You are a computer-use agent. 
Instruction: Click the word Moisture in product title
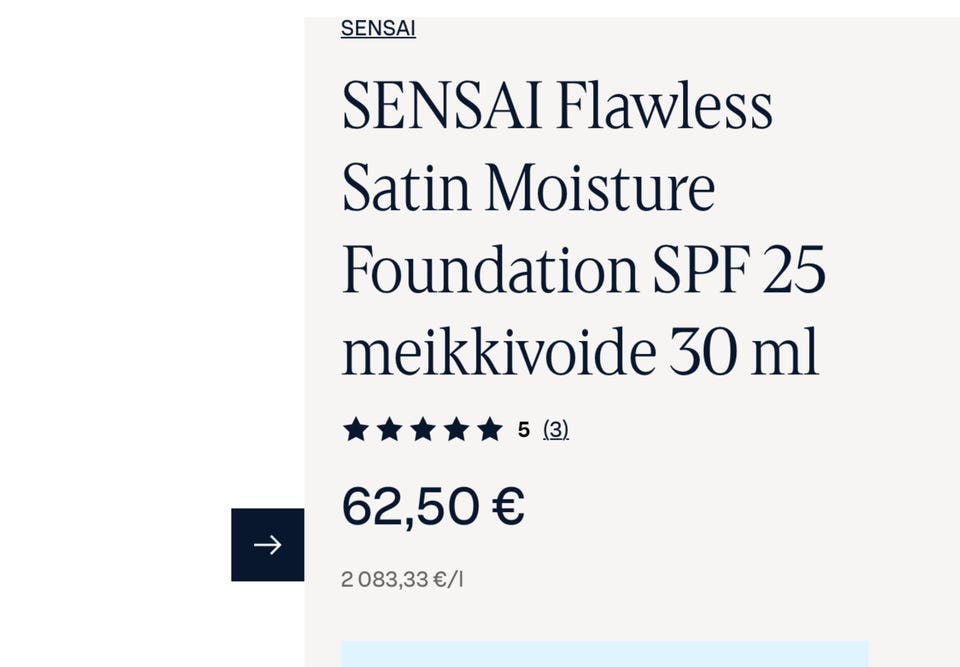click(600, 188)
